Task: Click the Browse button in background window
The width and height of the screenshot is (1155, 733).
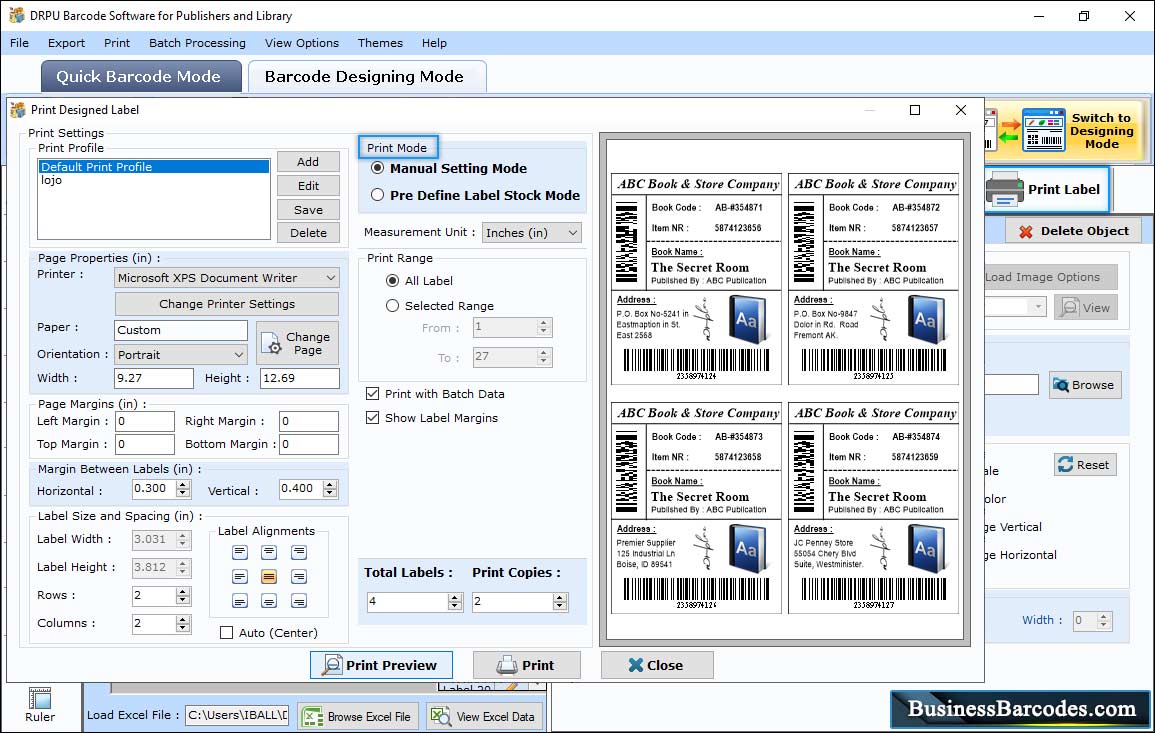Action: (1084, 385)
